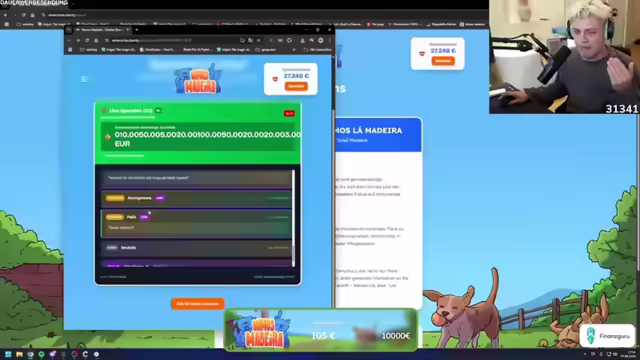Open the Windows Start menu
The width and height of the screenshot is (640, 360).
(x=8, y=354)
